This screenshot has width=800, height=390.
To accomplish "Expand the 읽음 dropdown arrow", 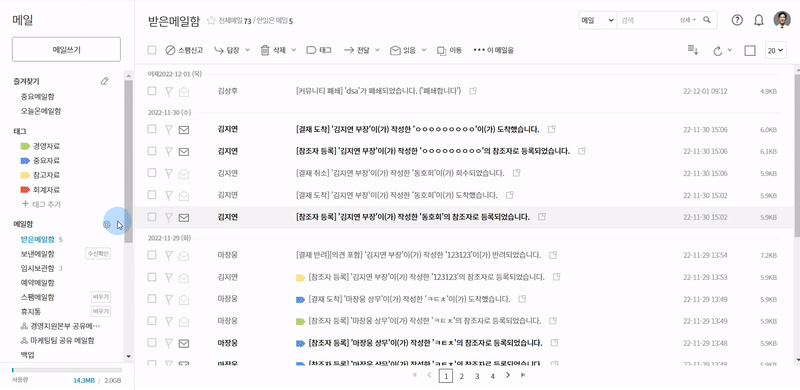I will [424, 50].
